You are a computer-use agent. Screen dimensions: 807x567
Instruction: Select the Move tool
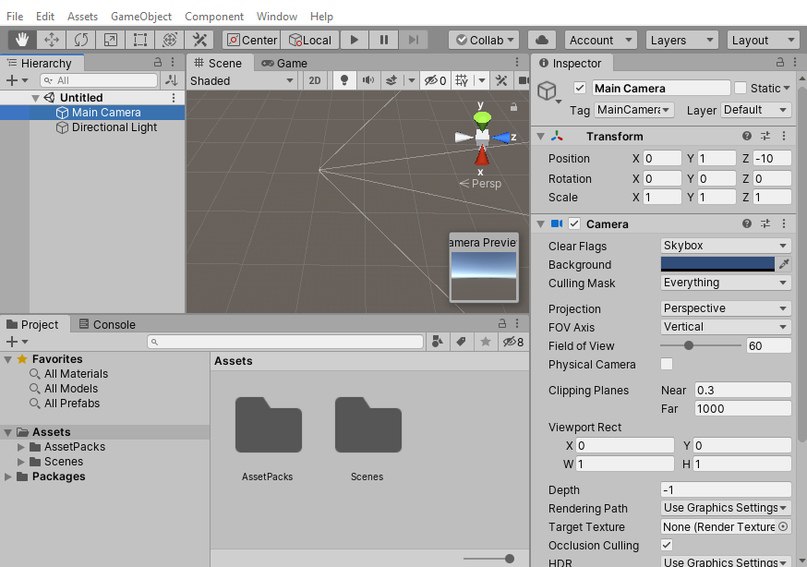(51, 40)
